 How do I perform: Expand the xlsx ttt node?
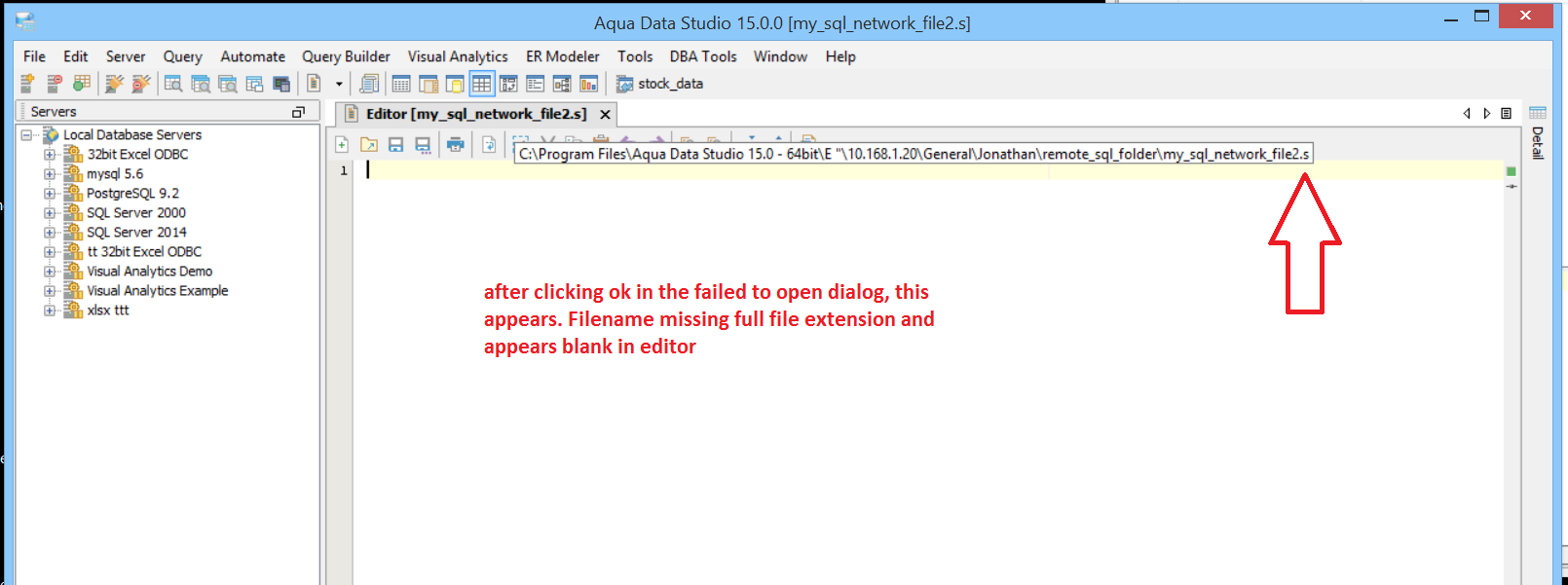50,311
